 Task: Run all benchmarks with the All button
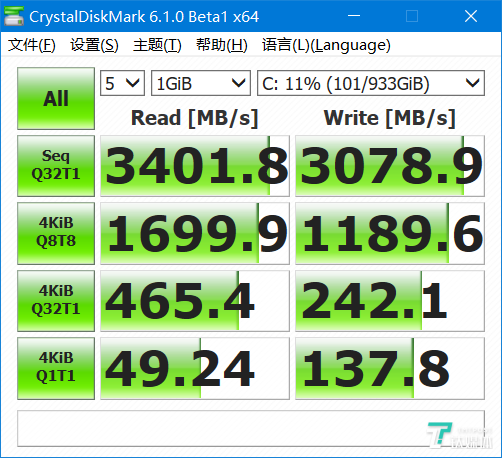coord(56,98)
